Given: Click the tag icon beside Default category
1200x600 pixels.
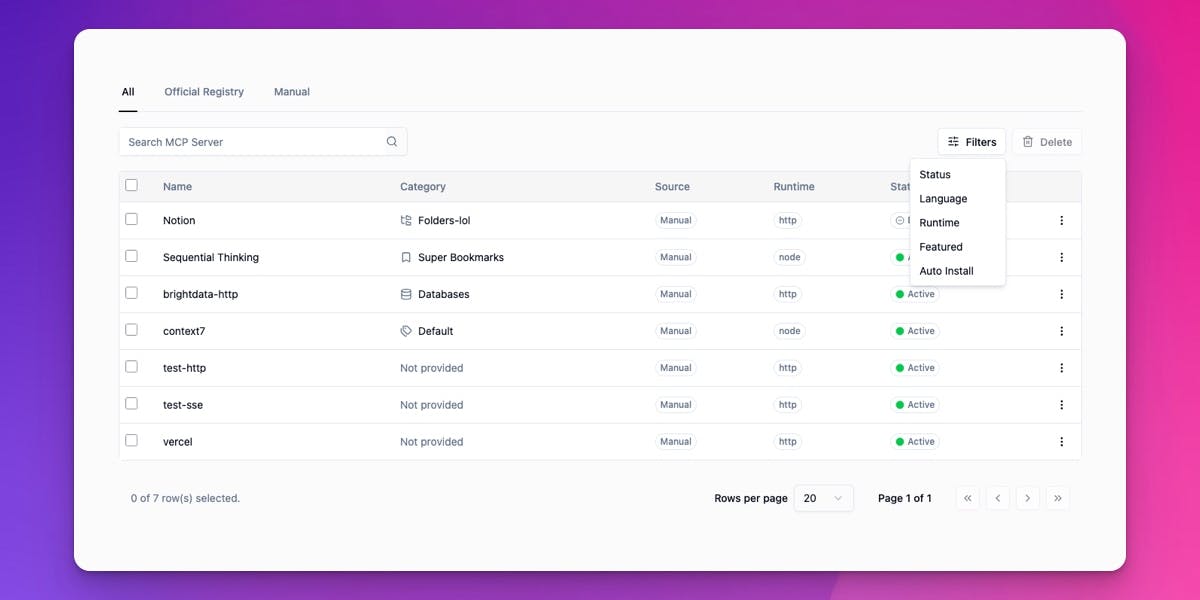Looking at the screenshot, I should 405,331.
